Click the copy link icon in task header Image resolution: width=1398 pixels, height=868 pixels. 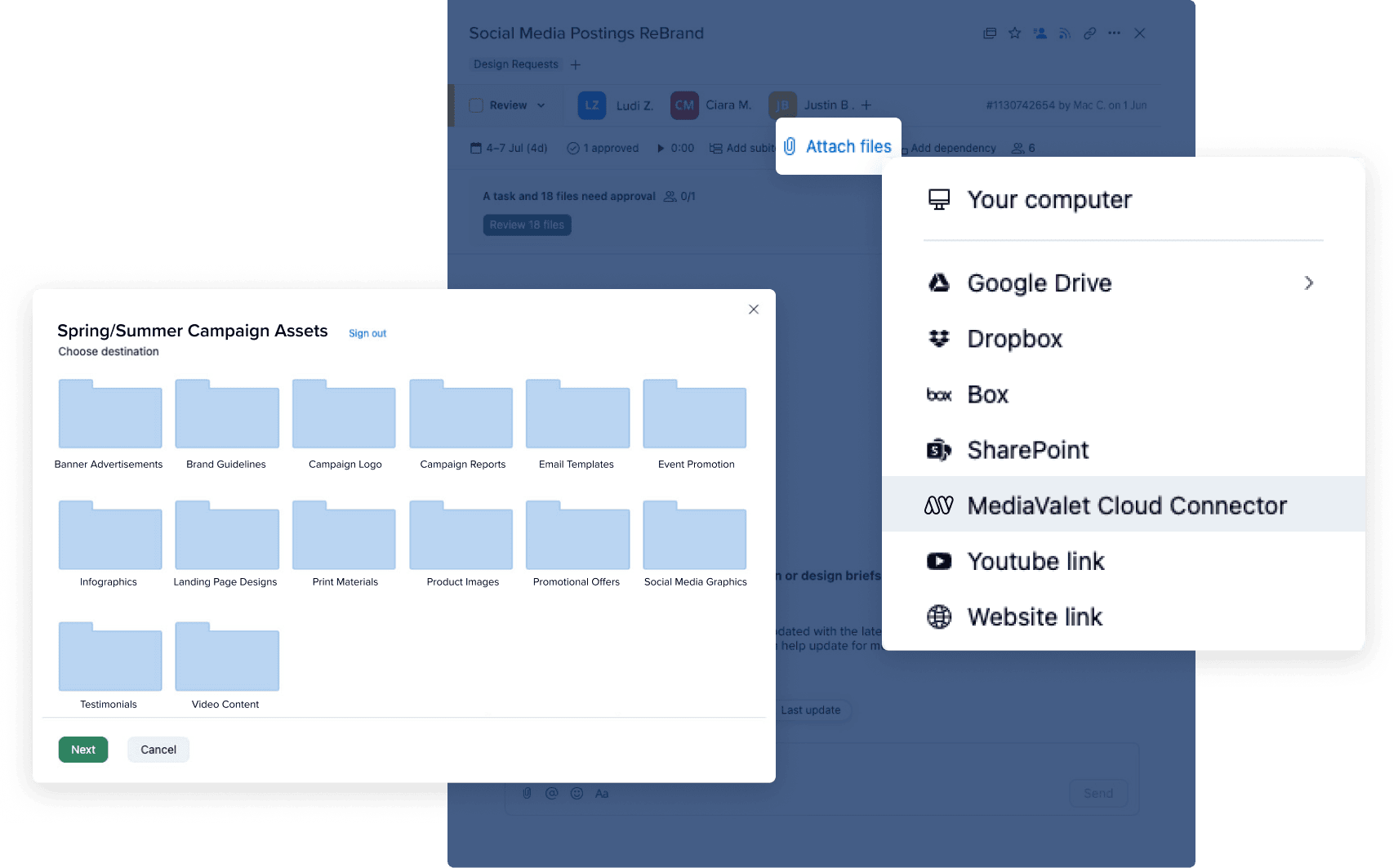[1089, 33]
